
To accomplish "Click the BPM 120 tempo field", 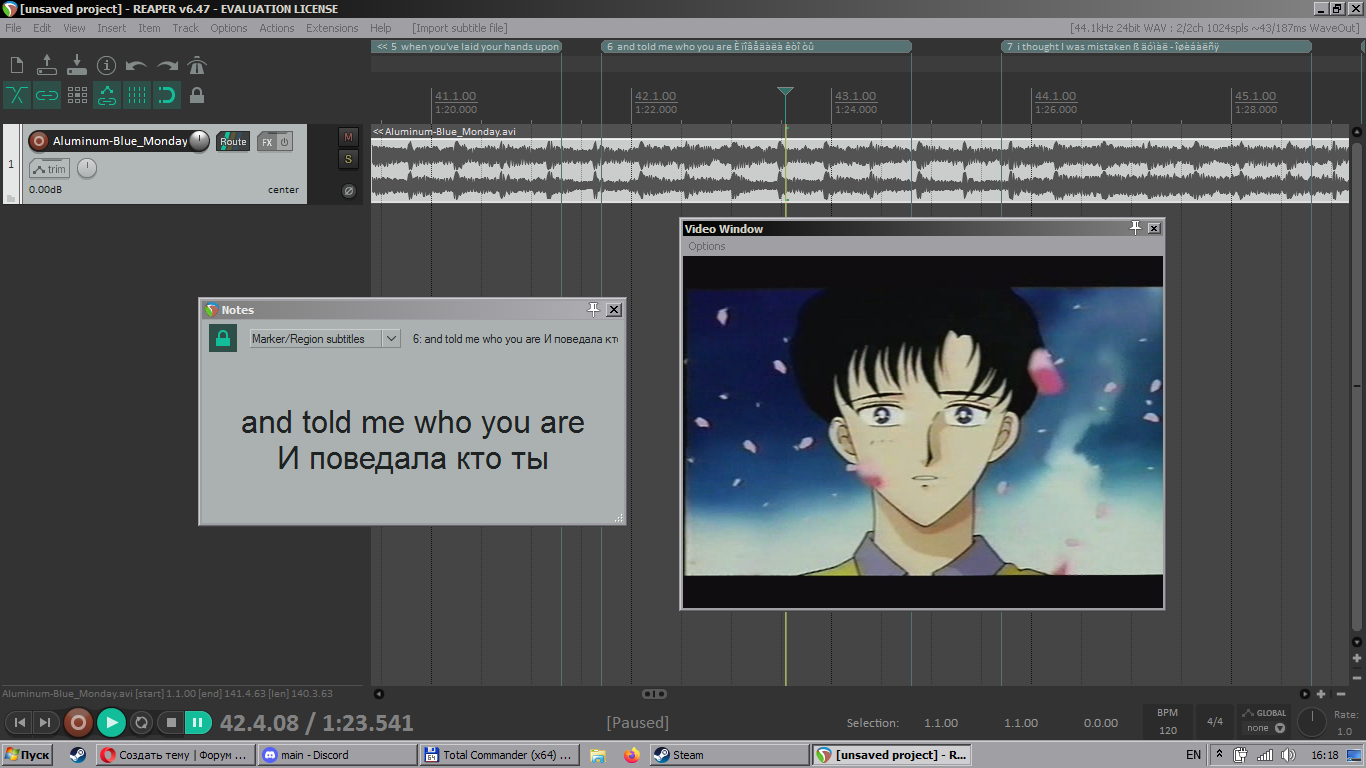I will coord(1168,722).
